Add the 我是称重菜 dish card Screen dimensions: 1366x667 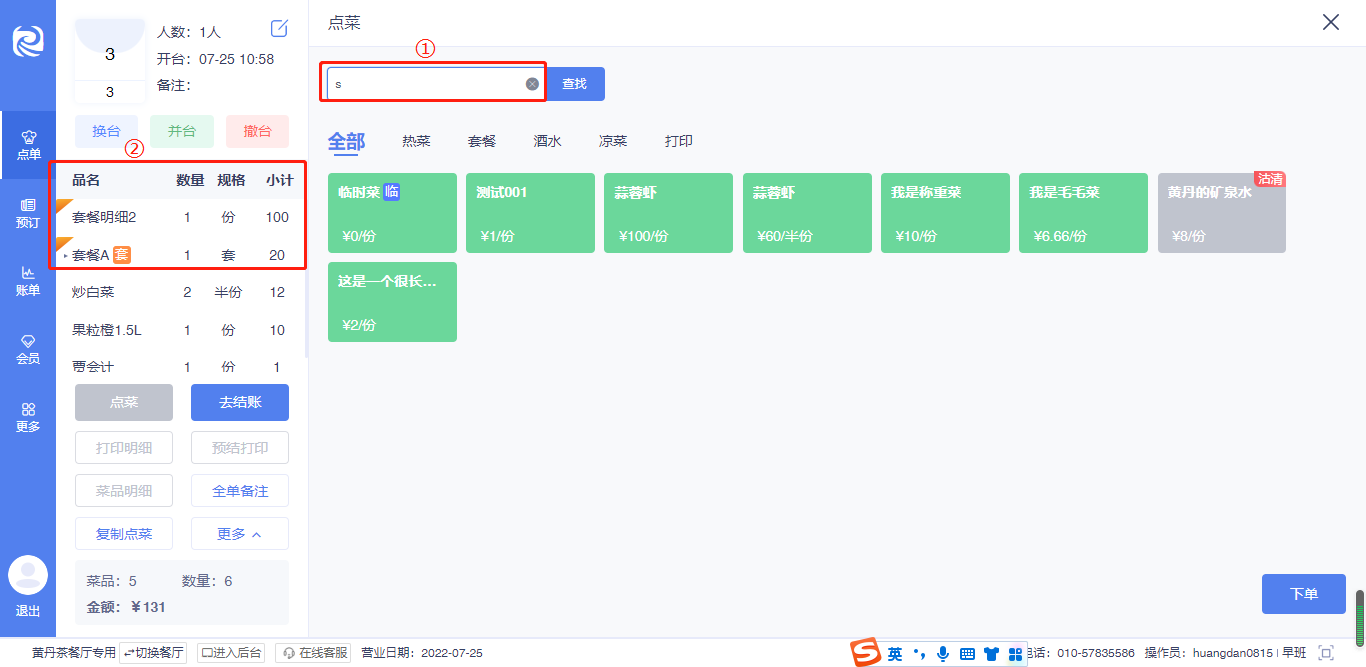945,213
